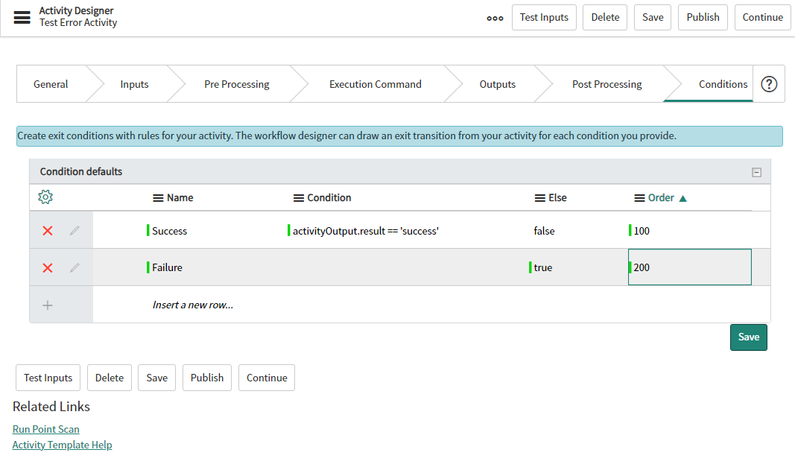This screenshot has height=458, width=795.
Task: Click the Name column header
Action: [x=180, y=198]
